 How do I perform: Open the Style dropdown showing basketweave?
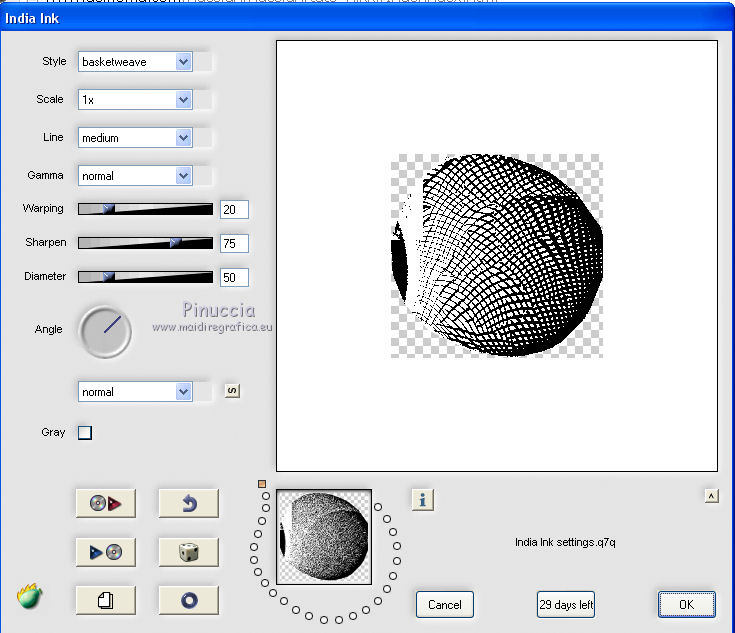click(135, 62)
